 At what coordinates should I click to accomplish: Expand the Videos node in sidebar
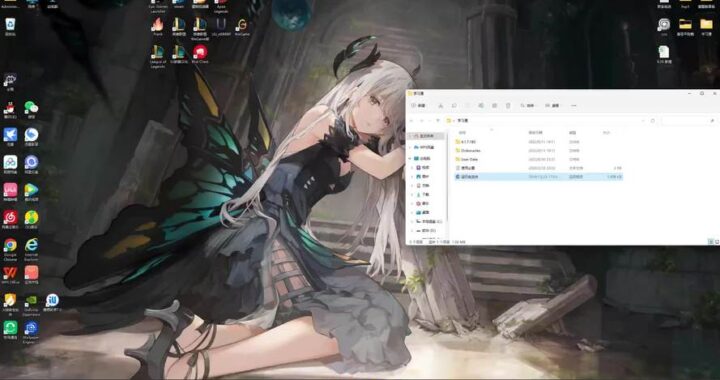click(x=412, y=168)
